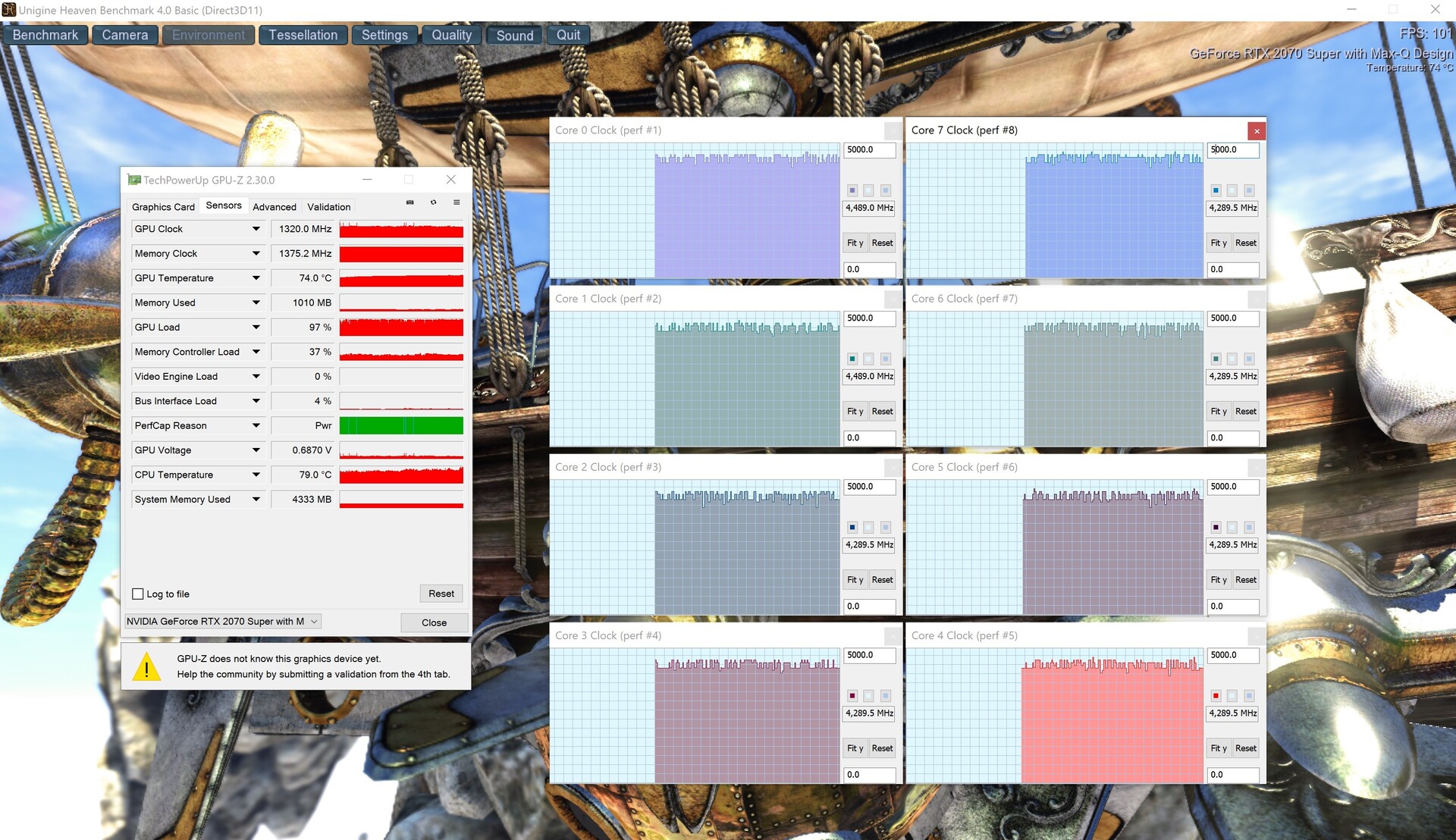The height and width of the screenshot is (840, 1456).
Task: Open the GPU Clock sensor dropdown
Action: click(256, 229)
